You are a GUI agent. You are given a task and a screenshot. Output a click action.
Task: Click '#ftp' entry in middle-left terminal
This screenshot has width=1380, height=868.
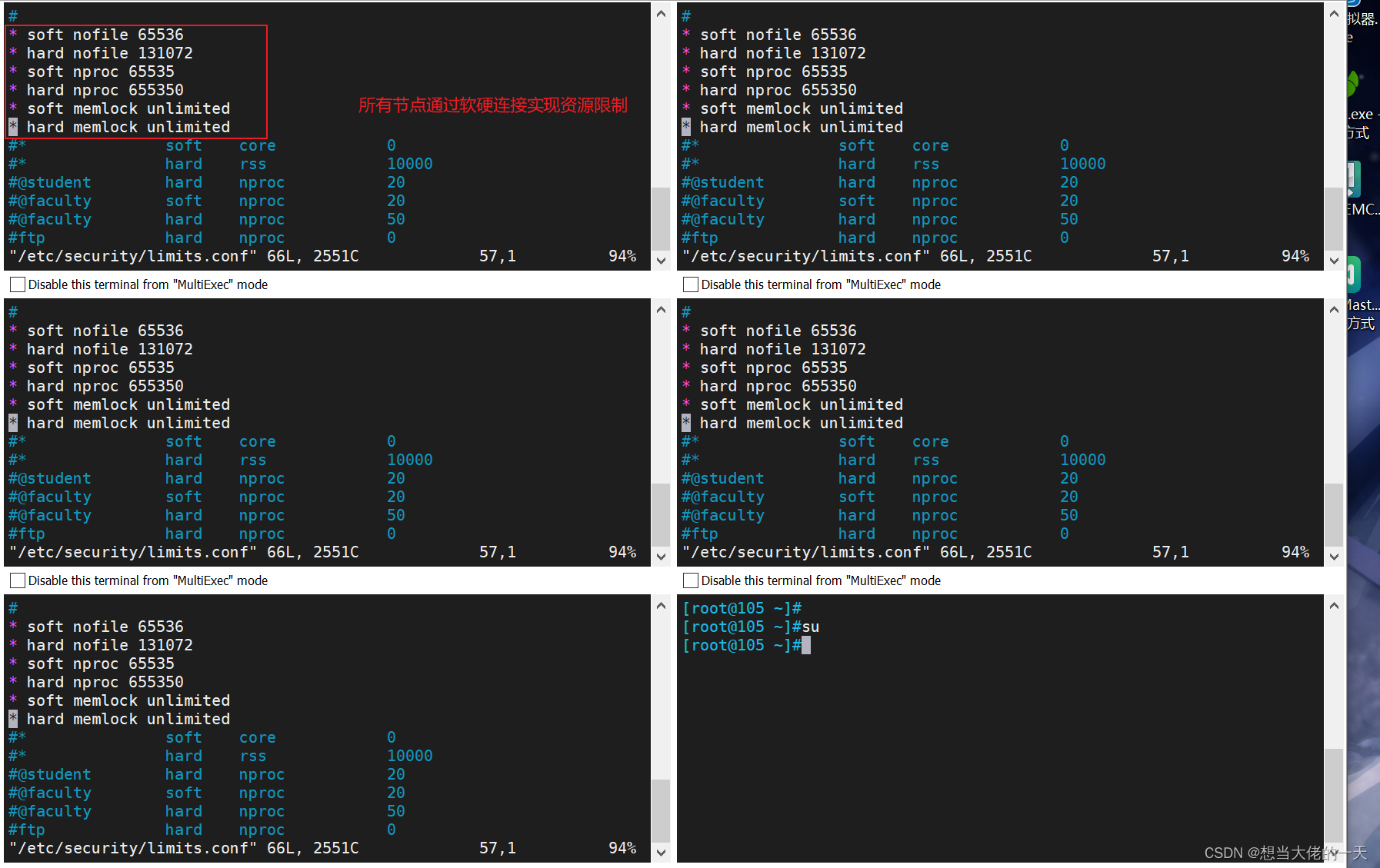(26, 534)
